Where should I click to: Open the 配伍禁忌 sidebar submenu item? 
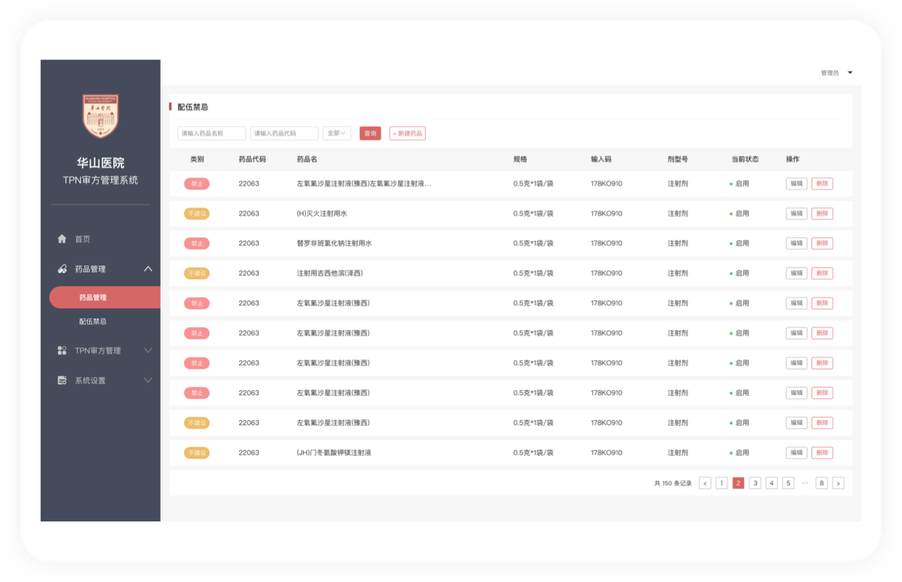[x=93, y=321]
